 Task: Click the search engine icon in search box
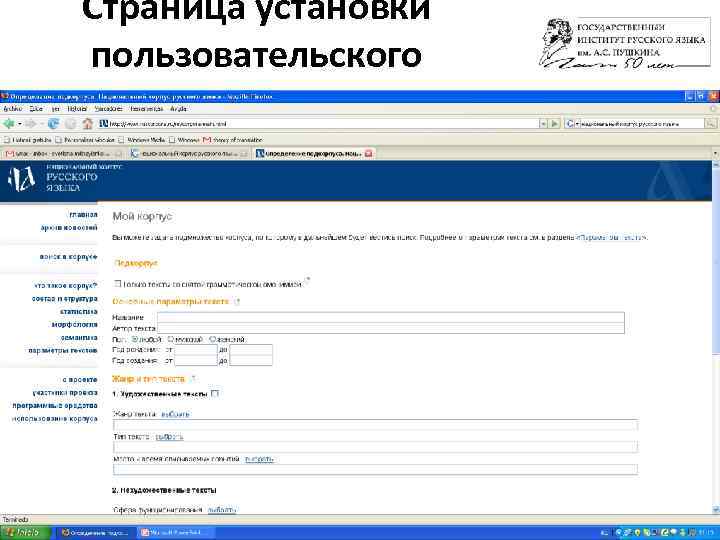[x=570, y=124]
